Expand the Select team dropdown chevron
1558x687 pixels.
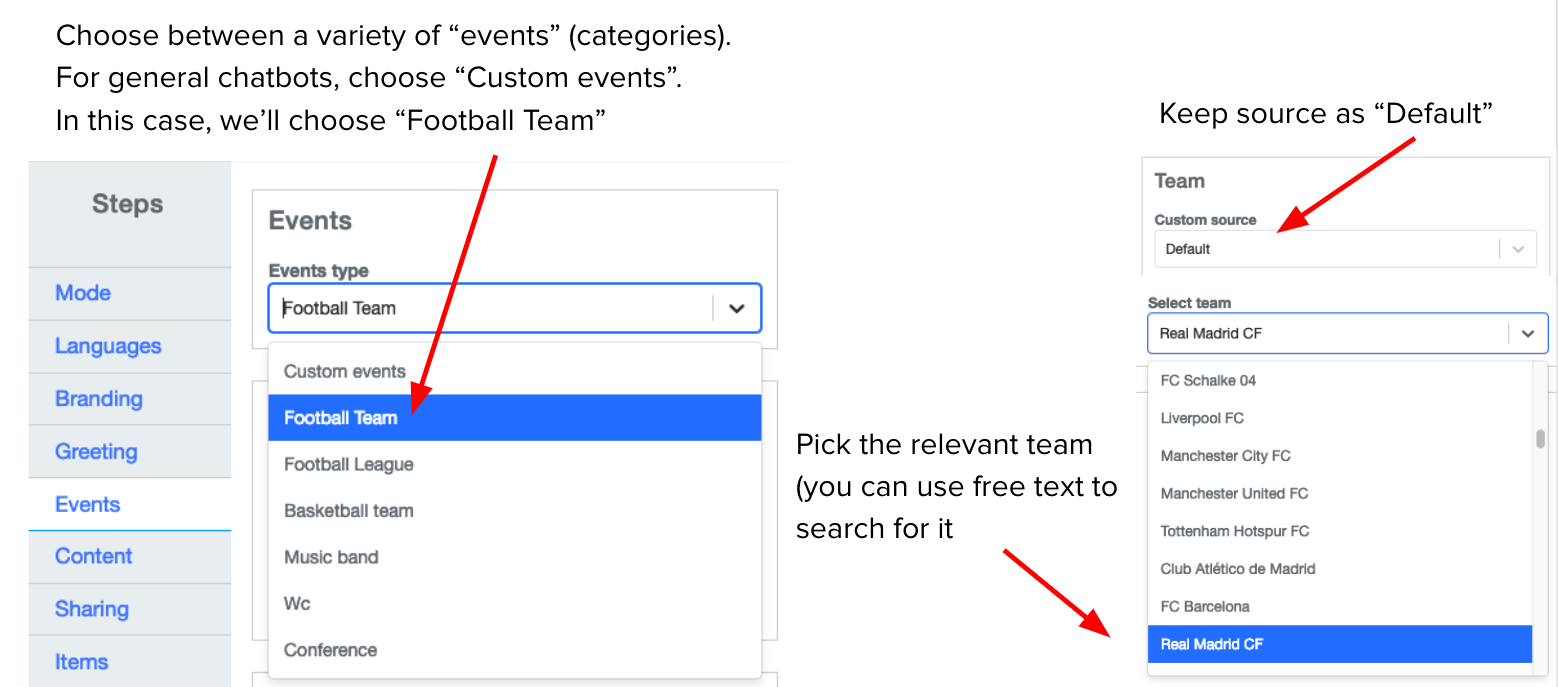[1527, 334]
